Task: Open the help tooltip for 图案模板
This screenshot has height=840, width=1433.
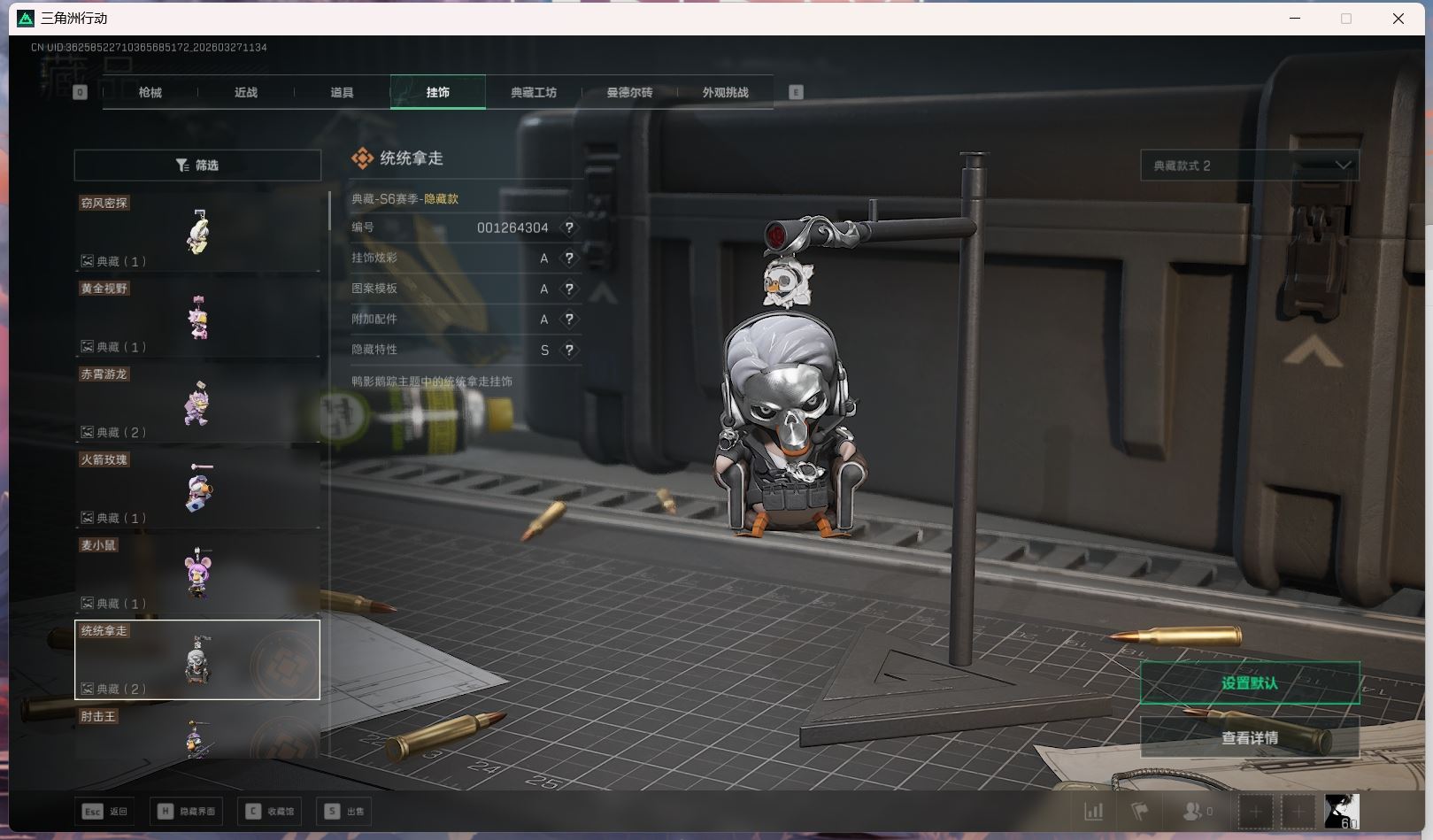Action: [x=569, y=289]
